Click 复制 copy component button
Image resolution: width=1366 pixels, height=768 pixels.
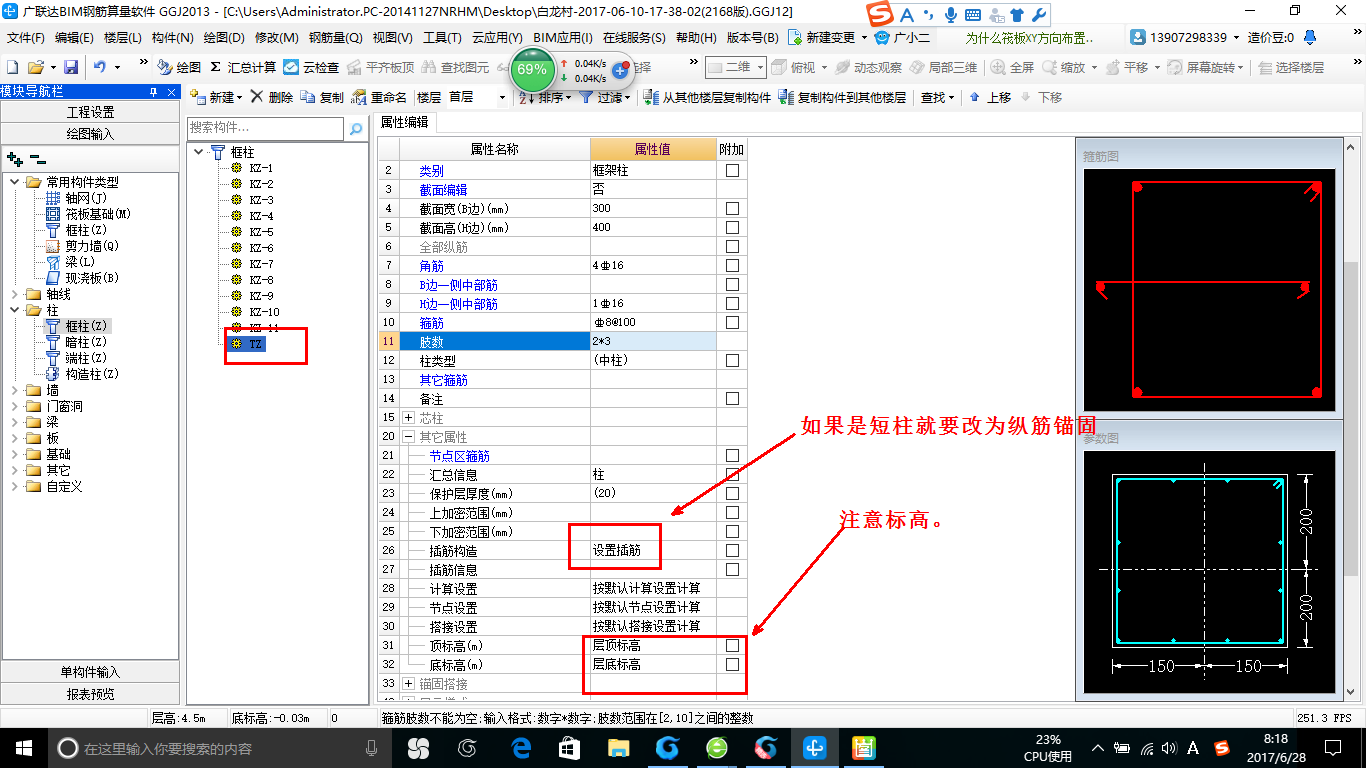322,97
